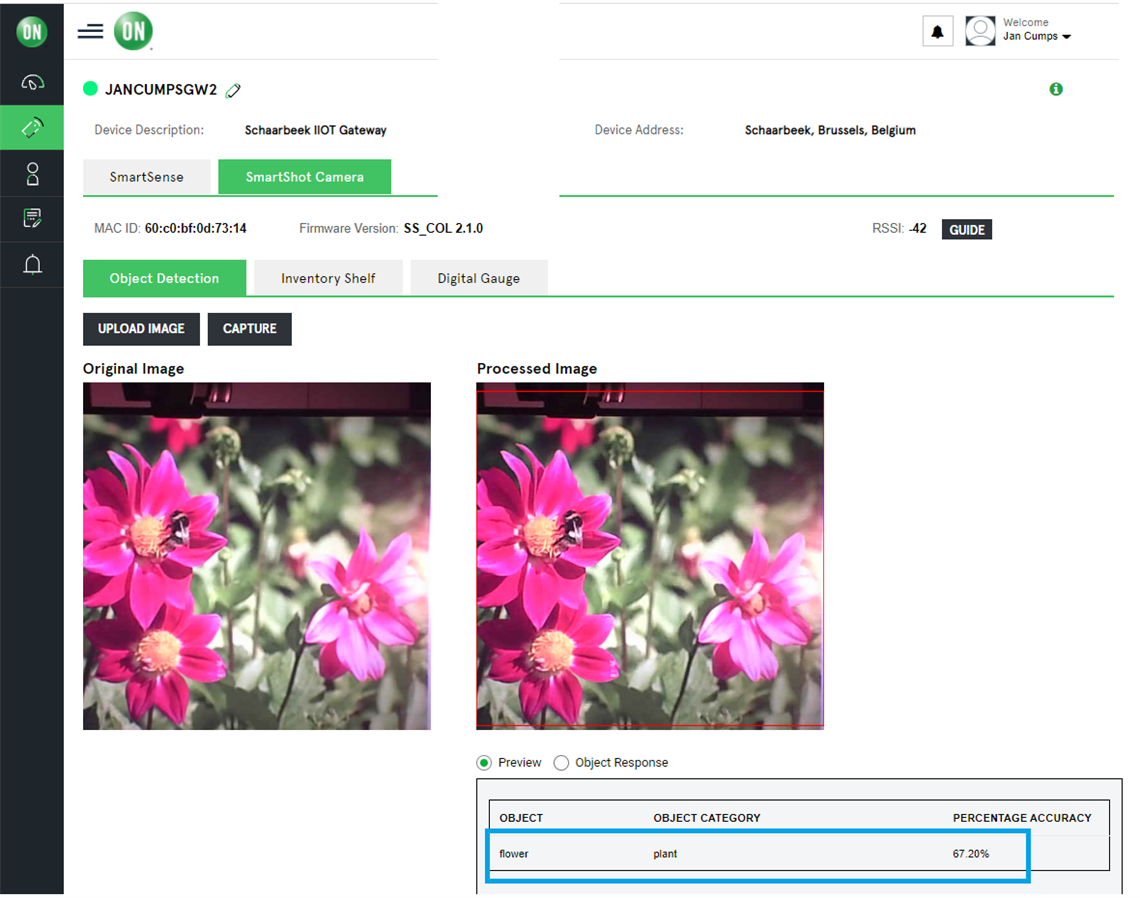Open the reports notes sidebar icon
The height and width of the screenshot is (898, 1140).
coord(32,218)
